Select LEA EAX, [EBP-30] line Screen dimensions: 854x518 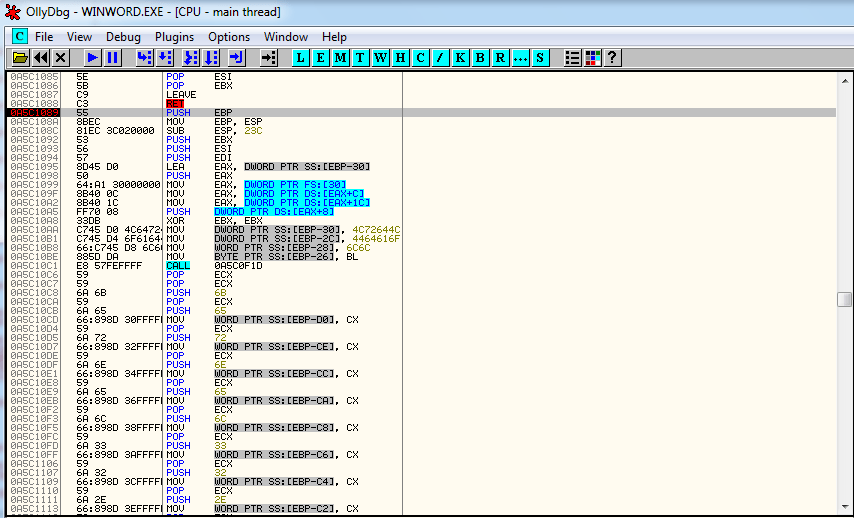coord(423,167)
